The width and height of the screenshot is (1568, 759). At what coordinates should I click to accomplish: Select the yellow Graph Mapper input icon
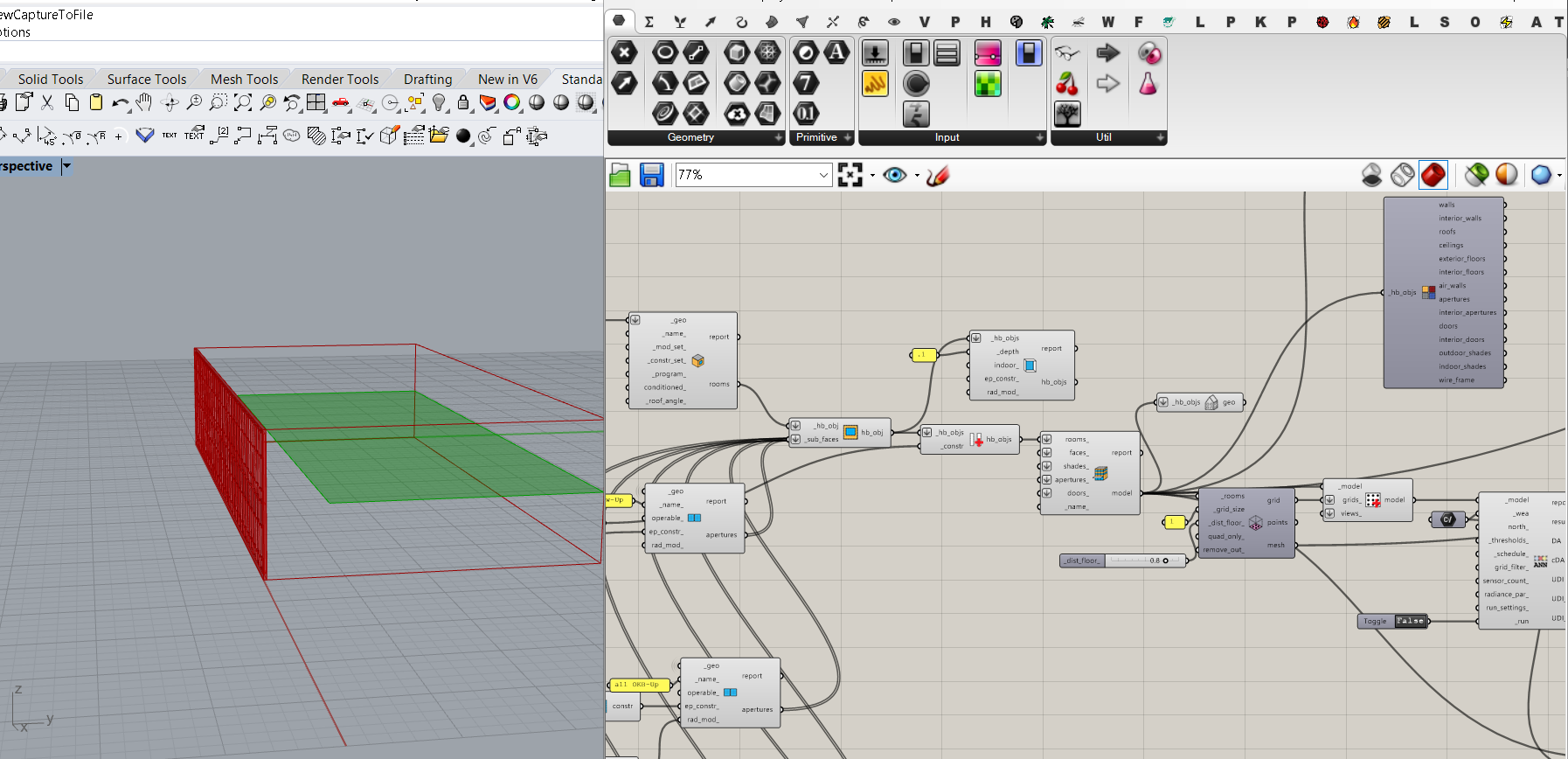coord(875,84)
